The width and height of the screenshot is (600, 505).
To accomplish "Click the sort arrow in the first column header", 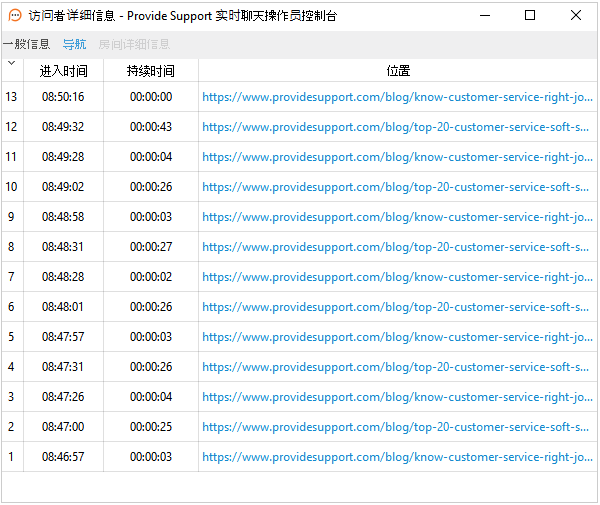I will point(11,64).
